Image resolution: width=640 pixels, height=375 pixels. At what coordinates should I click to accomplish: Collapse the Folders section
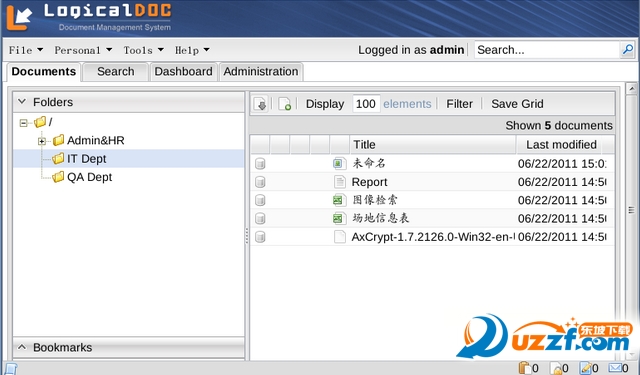click(x=22, y=102)
